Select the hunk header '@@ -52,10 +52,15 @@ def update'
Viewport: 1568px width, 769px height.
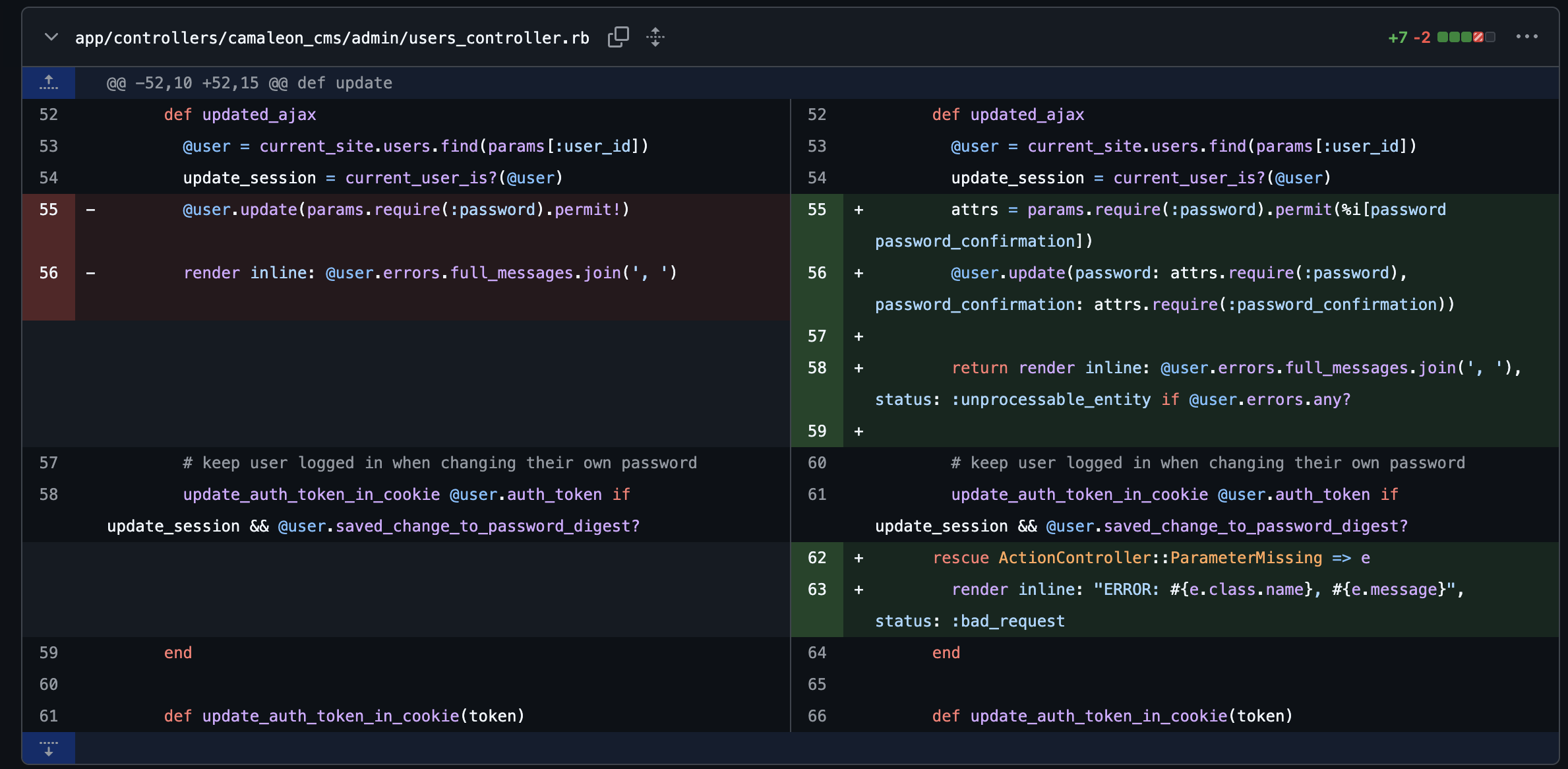pyautogui.click(x=249, y=83)
